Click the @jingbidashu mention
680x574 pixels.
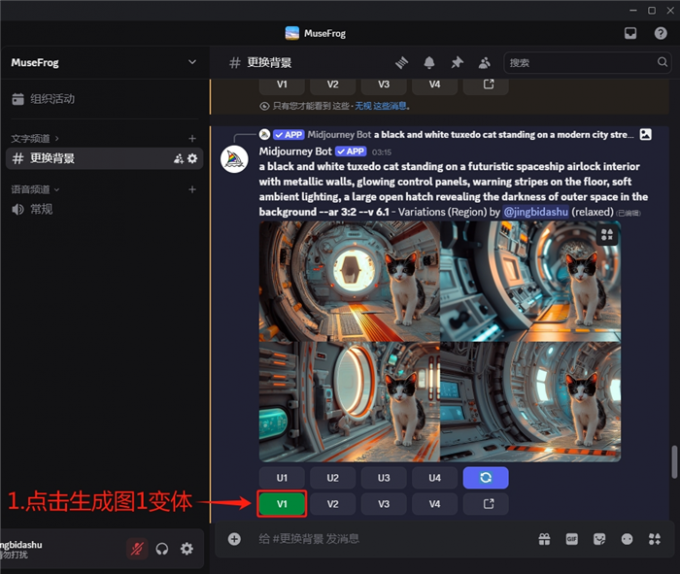point(535,212)
